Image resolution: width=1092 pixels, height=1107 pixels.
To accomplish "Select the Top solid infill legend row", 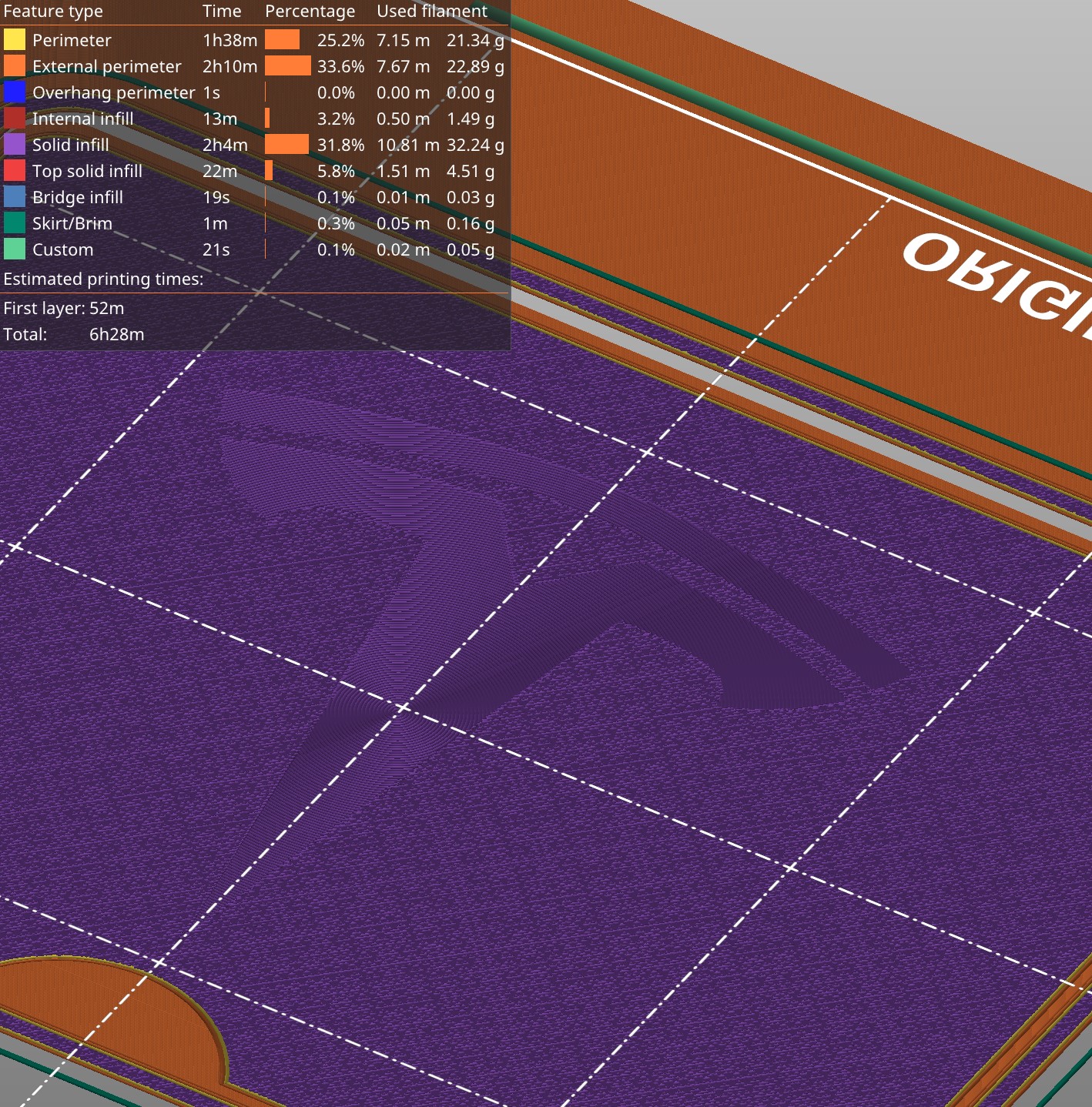I will click(x=254, y=171).
